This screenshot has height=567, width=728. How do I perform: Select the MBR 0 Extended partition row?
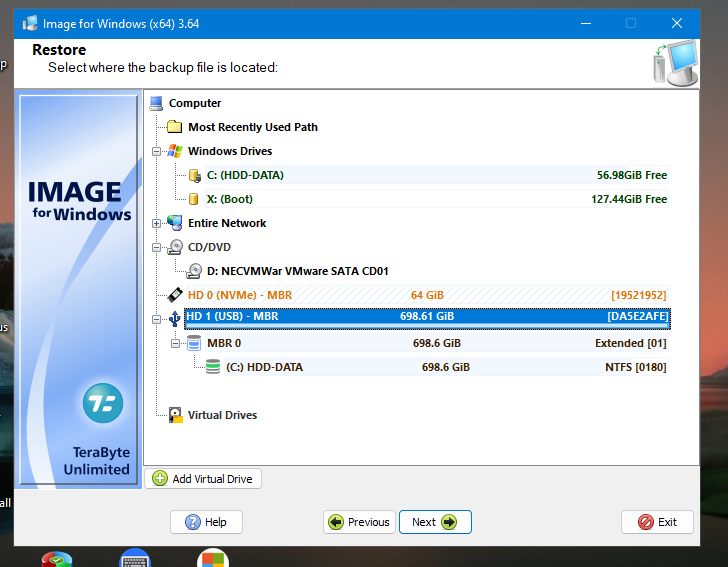tap(436, 343)
